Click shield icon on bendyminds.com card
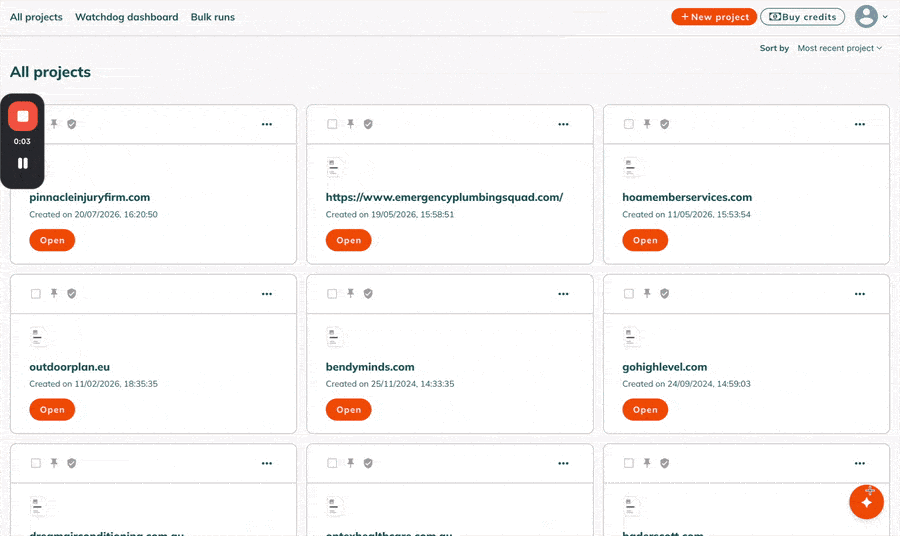The width and height of the screenshot is (900, 536). (x=368, y=293)
